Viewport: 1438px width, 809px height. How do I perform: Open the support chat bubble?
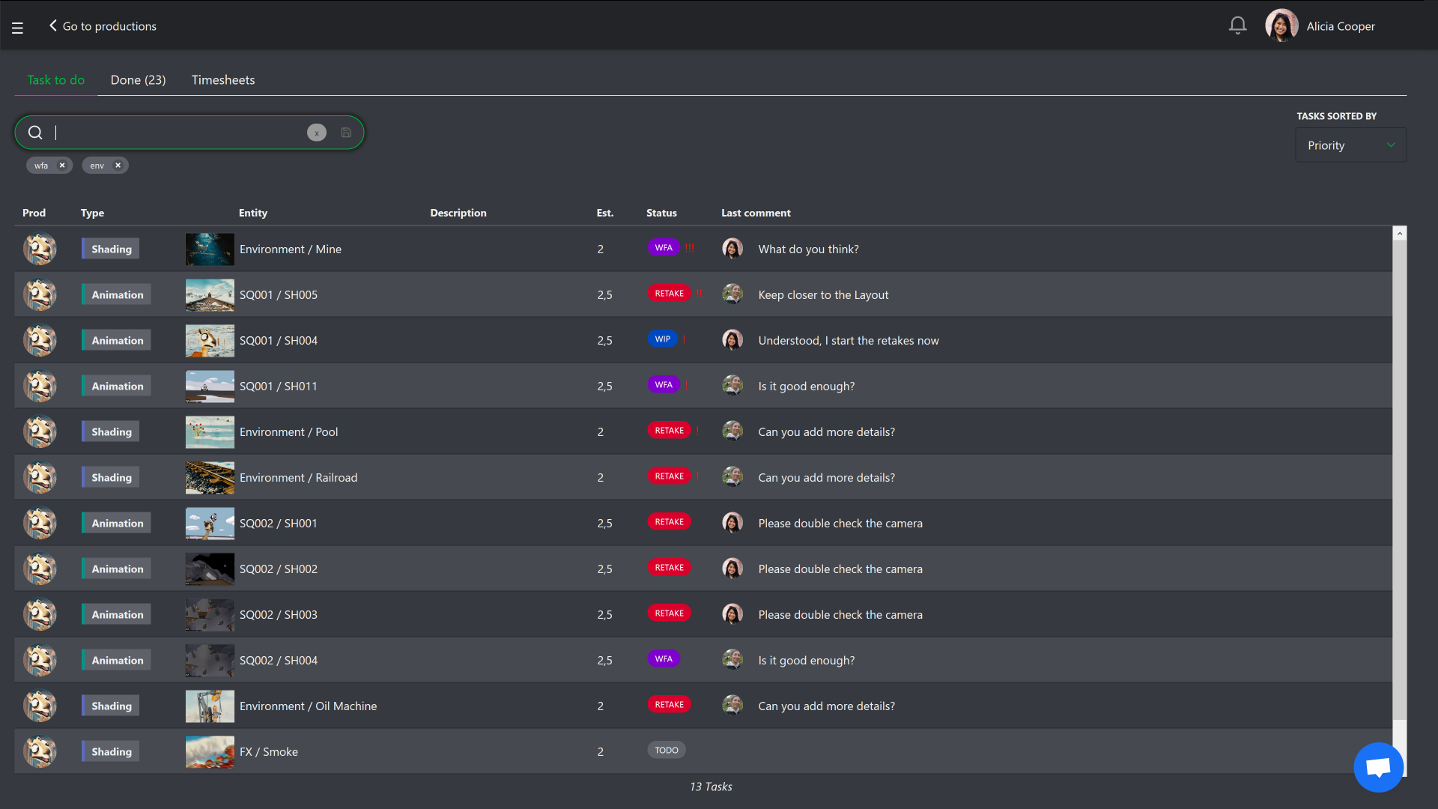pyautogui.click(x=1378, y=767)
